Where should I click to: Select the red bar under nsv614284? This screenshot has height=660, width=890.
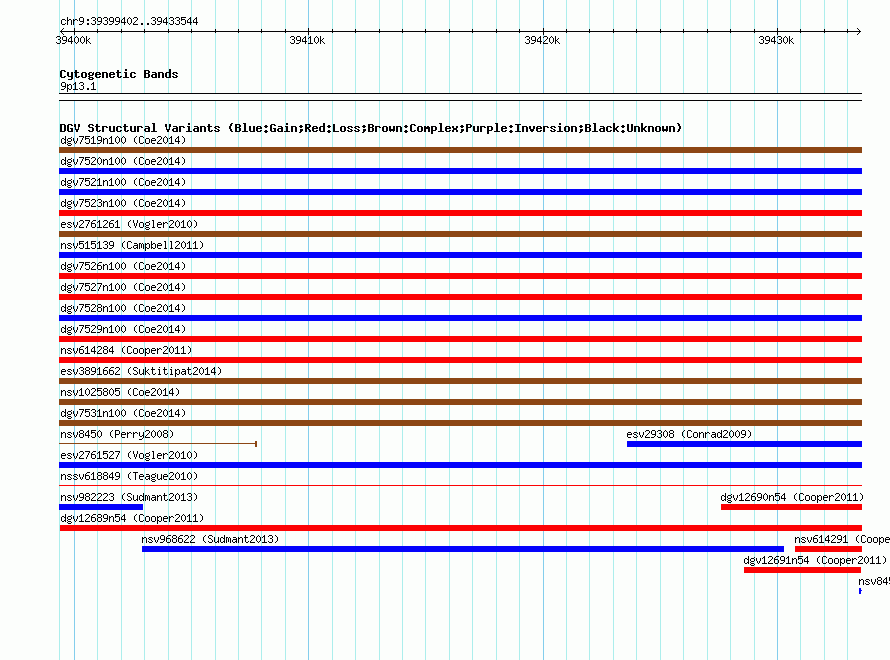[460, 360]
